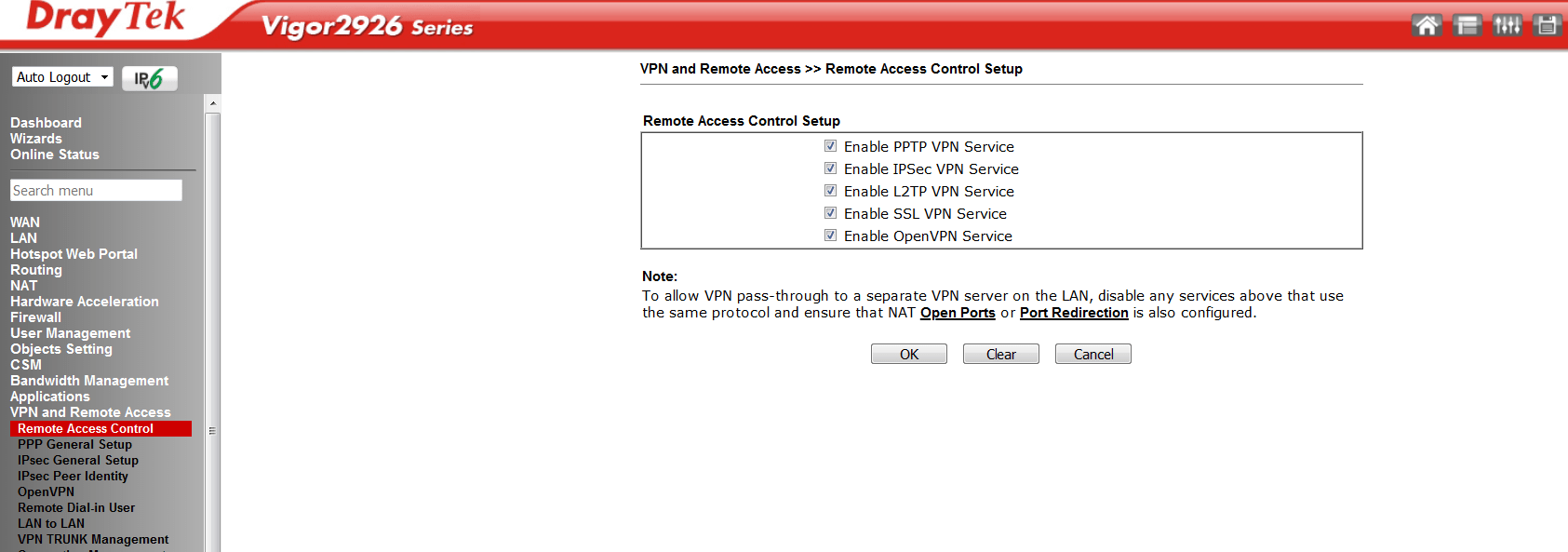Select PPP General Setup menu item
Image resolution: width=1568 pixels, height=552 pixels.
74,445
